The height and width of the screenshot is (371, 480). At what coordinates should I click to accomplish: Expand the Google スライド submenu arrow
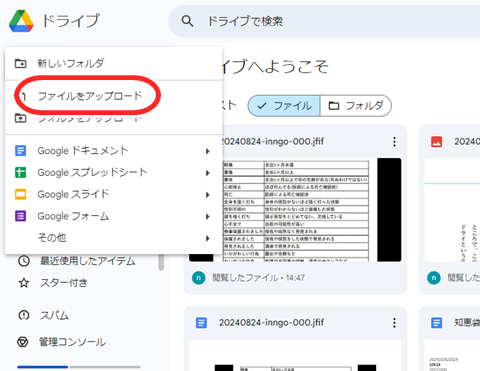pos(208,195)
